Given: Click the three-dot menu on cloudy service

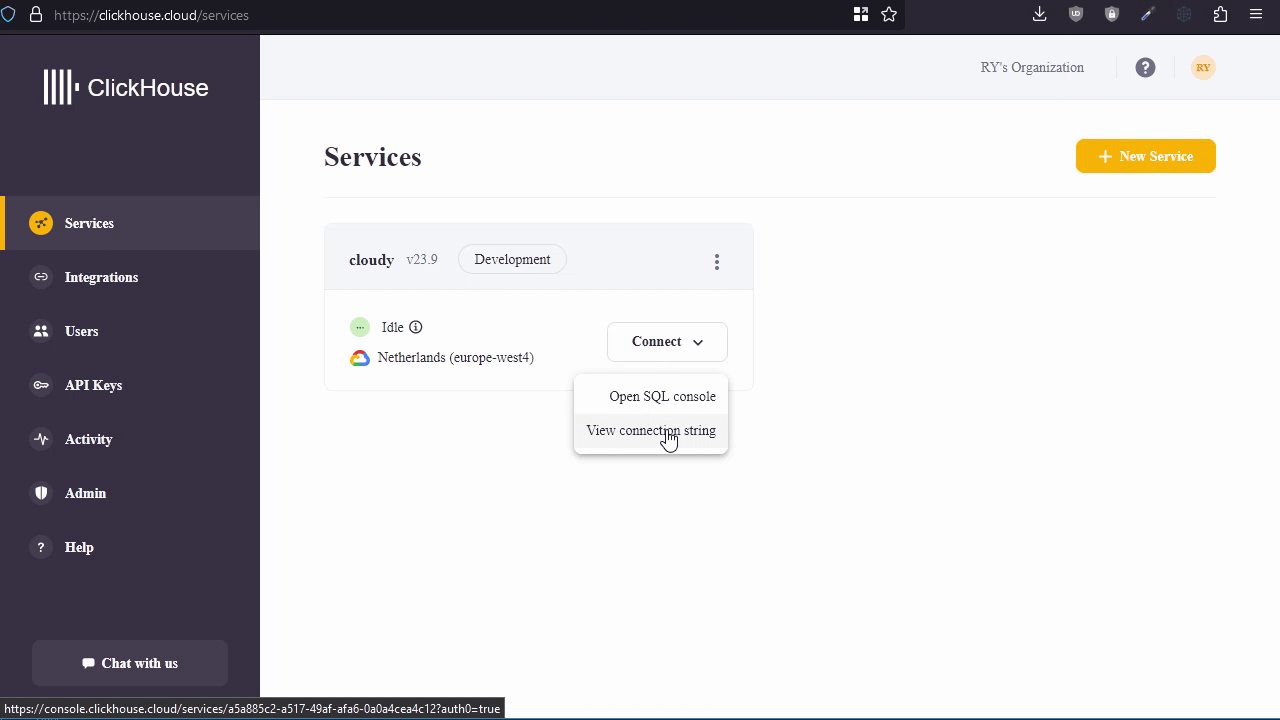Looking at the screenshot, I should [x=716, y=261].
